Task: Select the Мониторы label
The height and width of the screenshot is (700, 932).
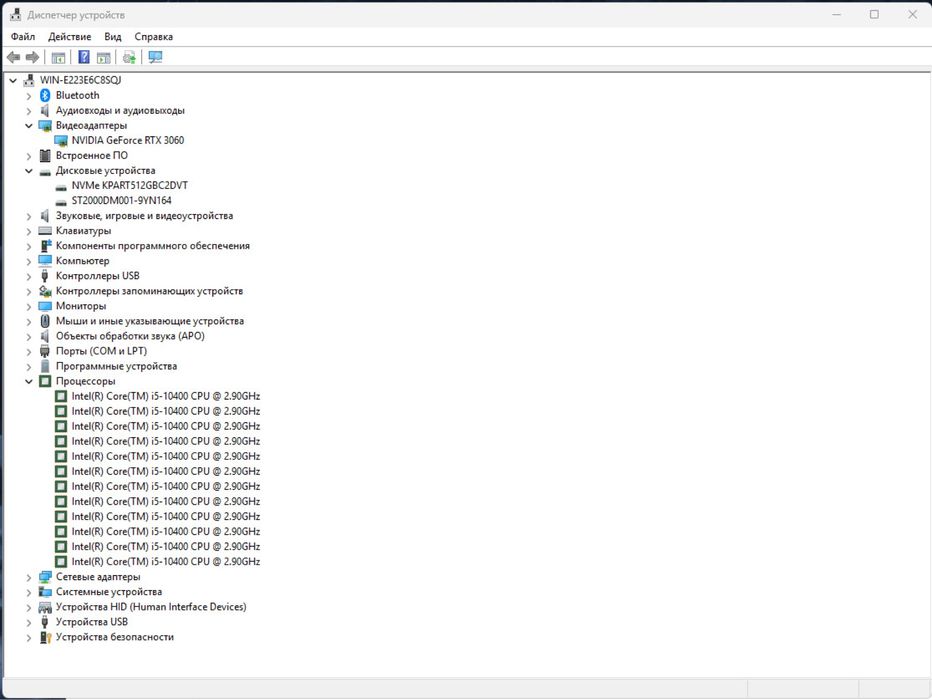Action: 81,306
